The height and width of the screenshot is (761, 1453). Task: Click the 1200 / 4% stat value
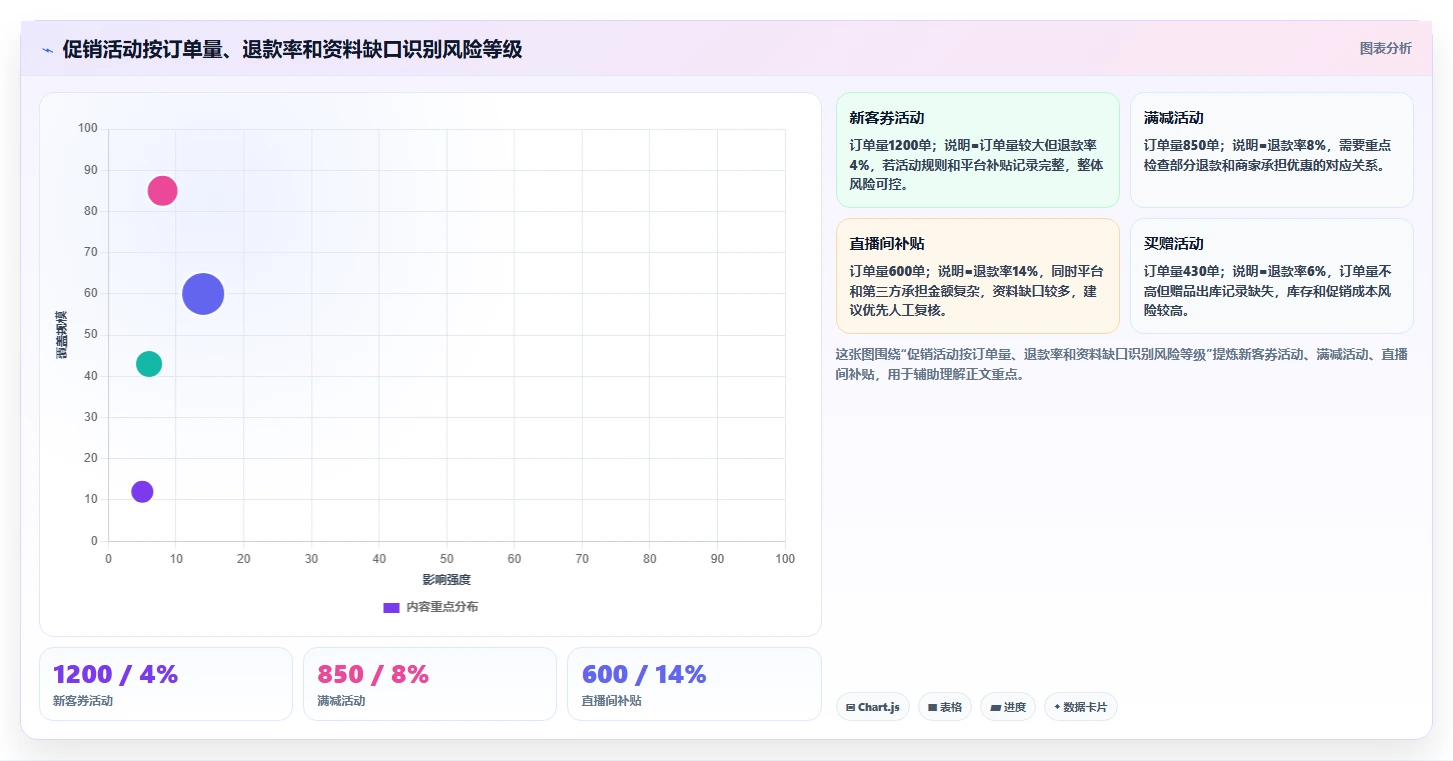coord(115,675)
